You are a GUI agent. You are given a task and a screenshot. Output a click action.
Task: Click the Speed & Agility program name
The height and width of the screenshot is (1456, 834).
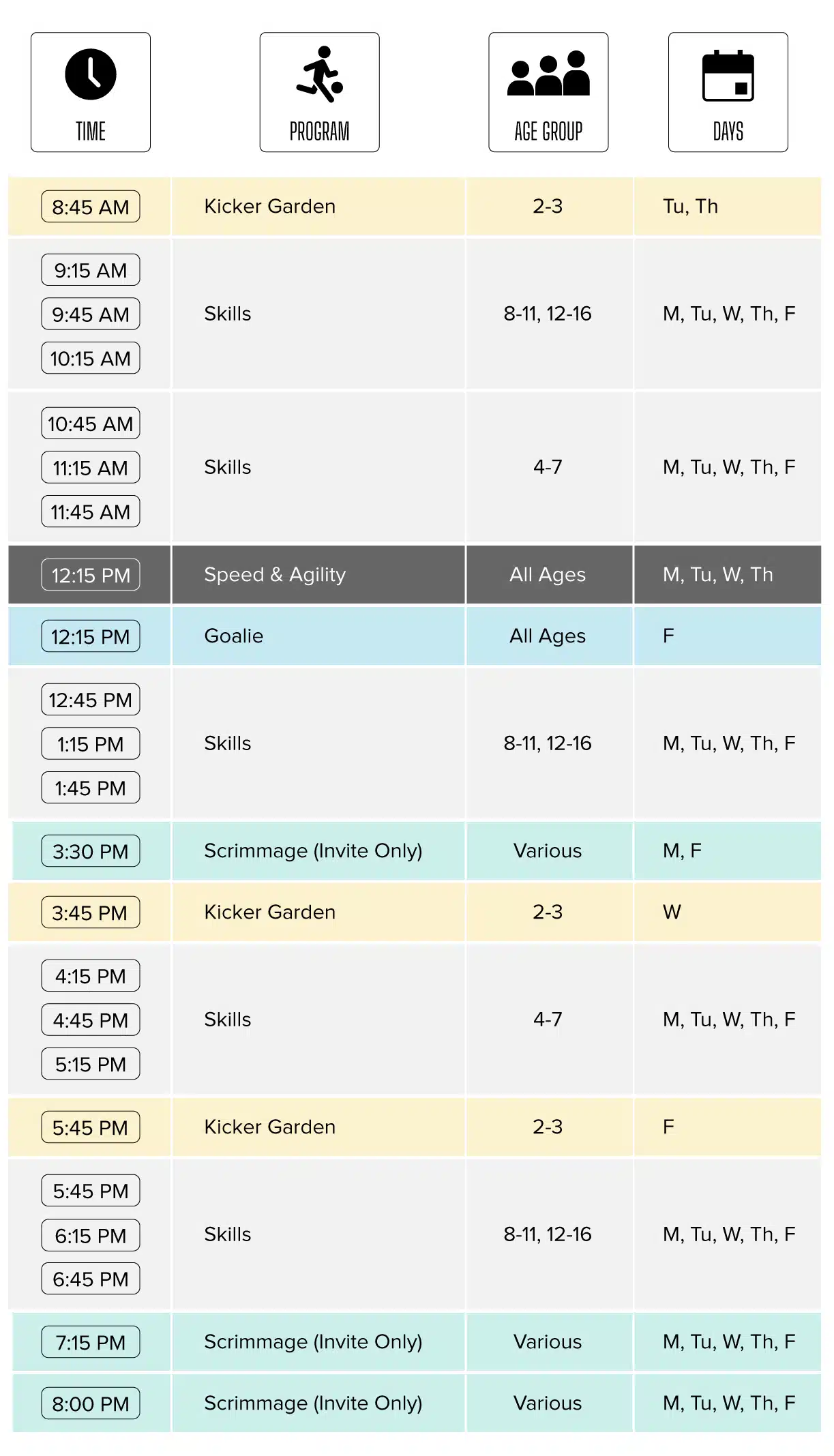[x=275, y=575]
